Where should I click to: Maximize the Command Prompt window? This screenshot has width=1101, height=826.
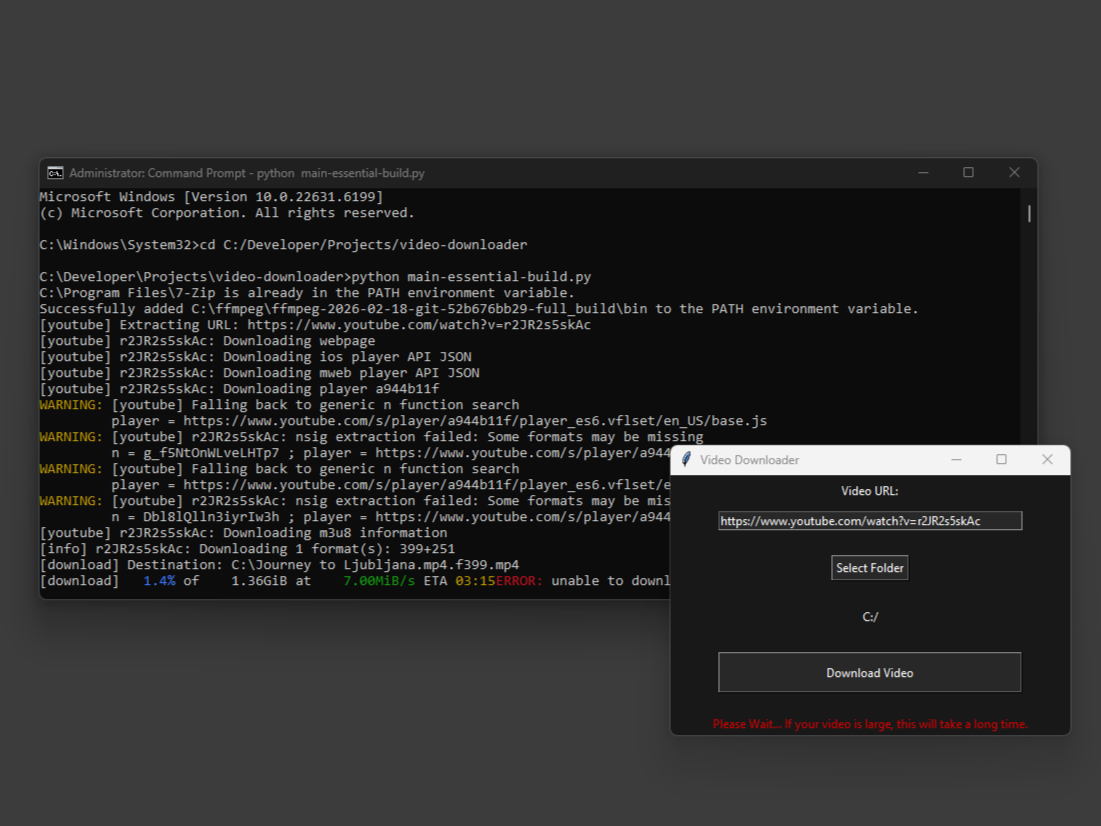(967, 172)
